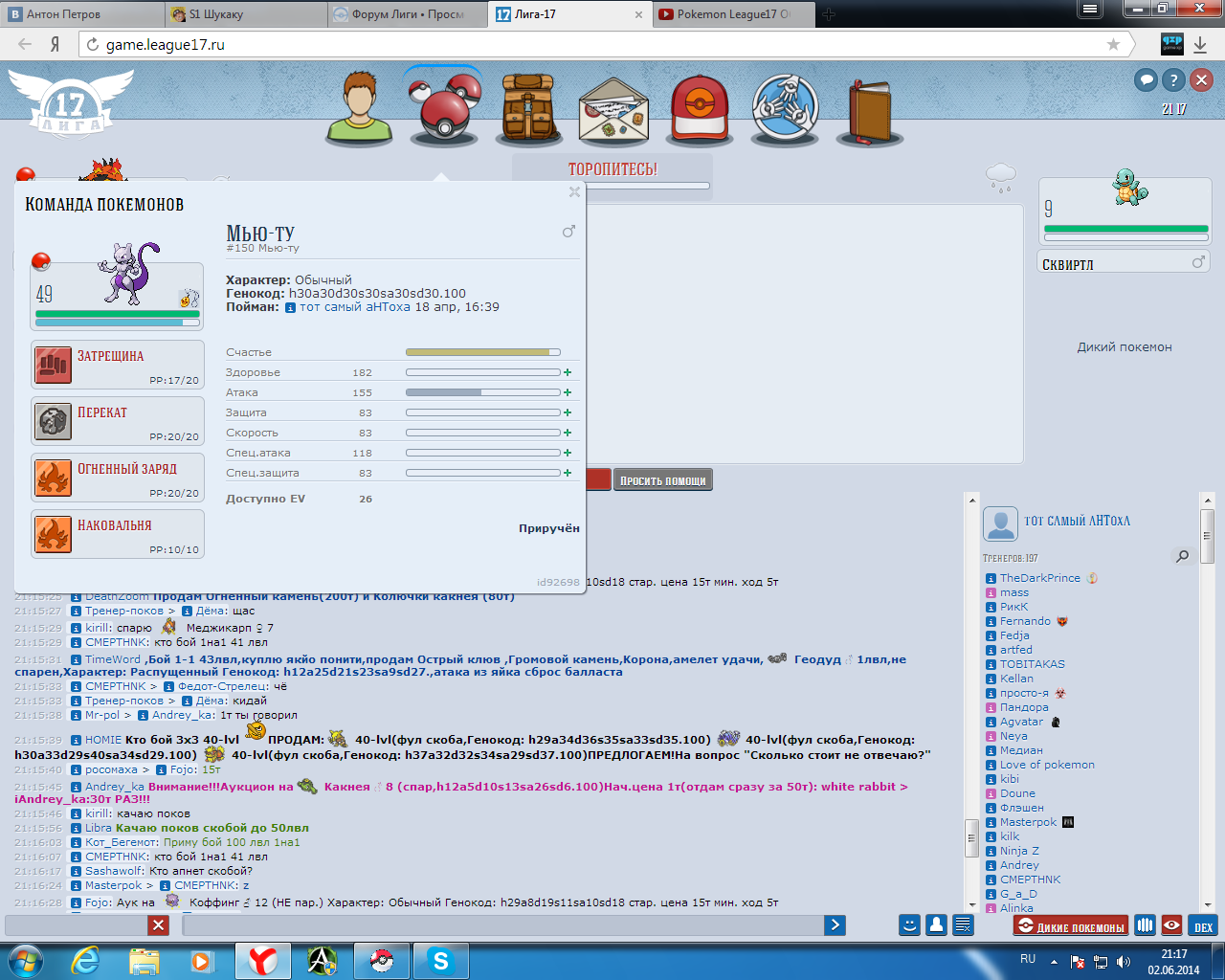This screenshot has width=1225, height=980.
Task: Click the Дикие покемоны button
Action: coord(1072,925)
